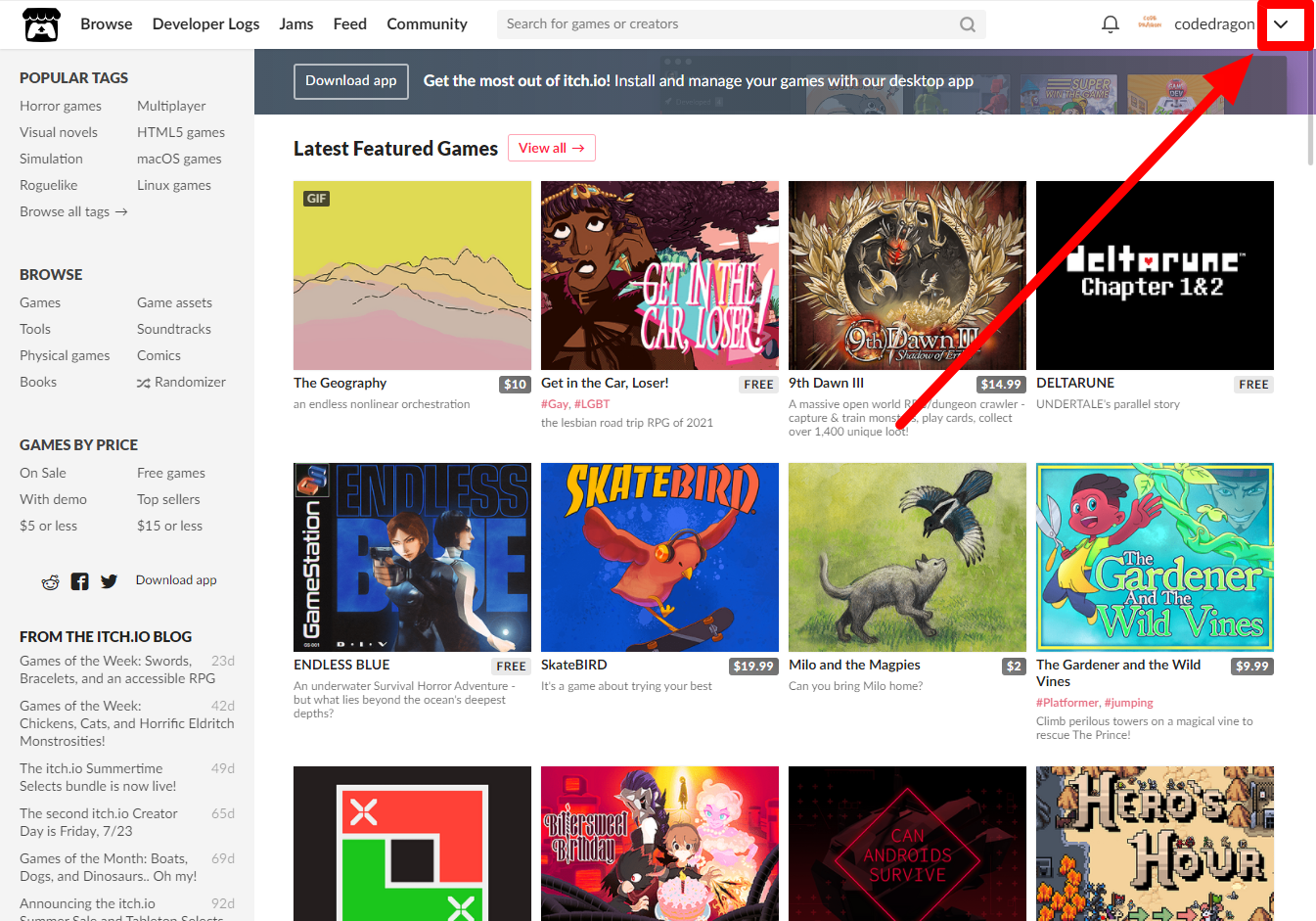Open the Twitter icon in sidebar

click(x=109, y=581)
